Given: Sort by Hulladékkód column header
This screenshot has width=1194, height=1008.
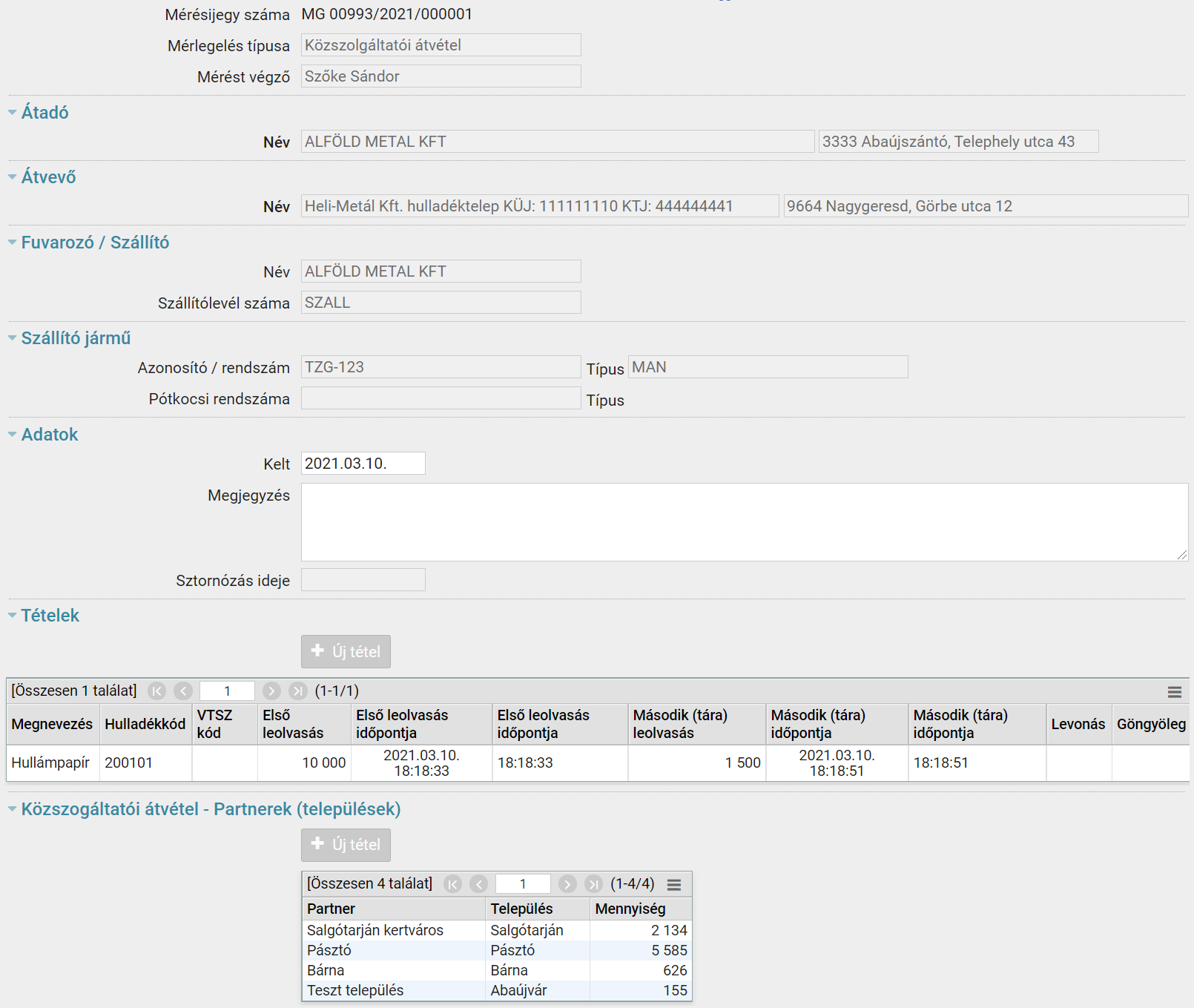Looking at the screenshot, I should [145, 724].
